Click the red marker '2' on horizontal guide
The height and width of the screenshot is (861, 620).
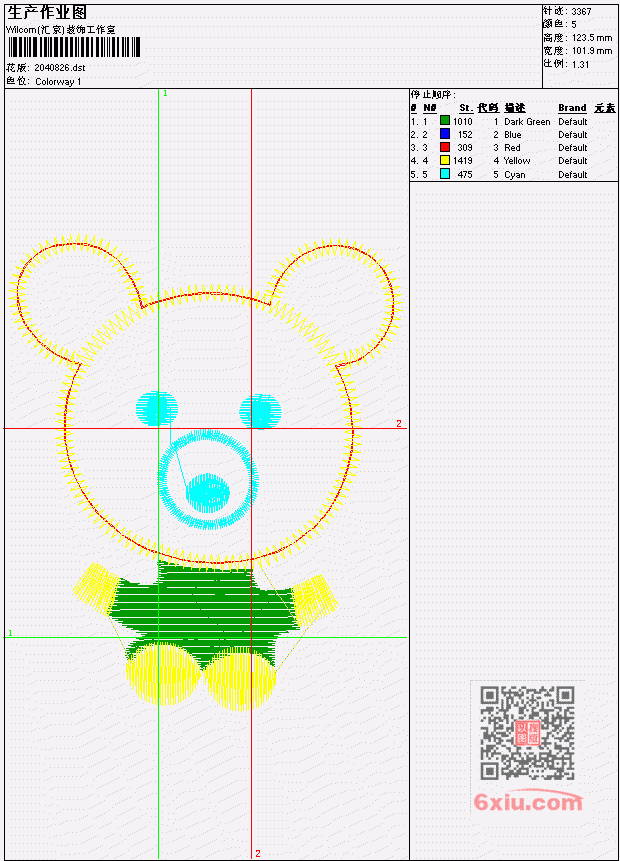pos(399,423)
